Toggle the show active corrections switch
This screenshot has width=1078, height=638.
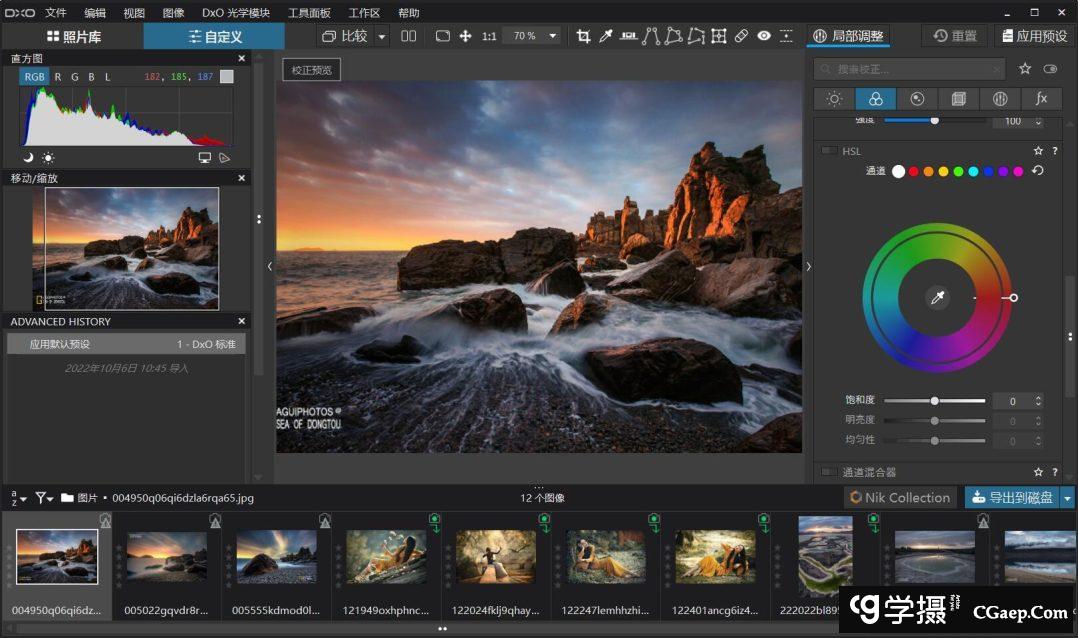[1050, 69]
